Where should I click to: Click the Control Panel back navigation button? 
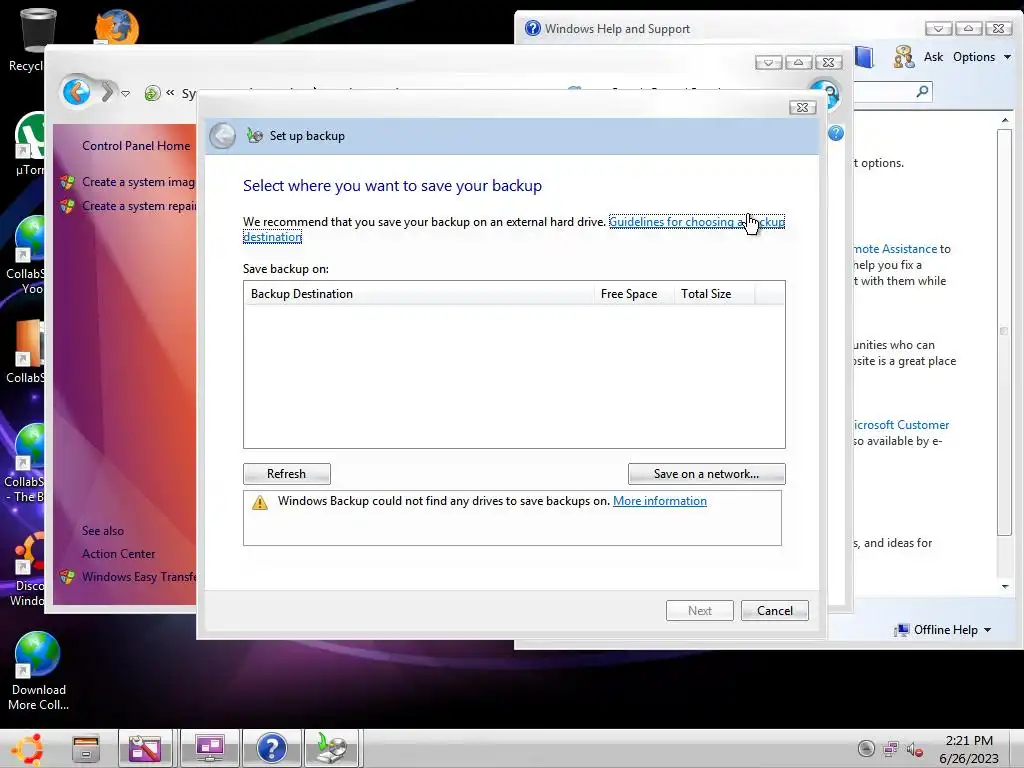point(76,92)
